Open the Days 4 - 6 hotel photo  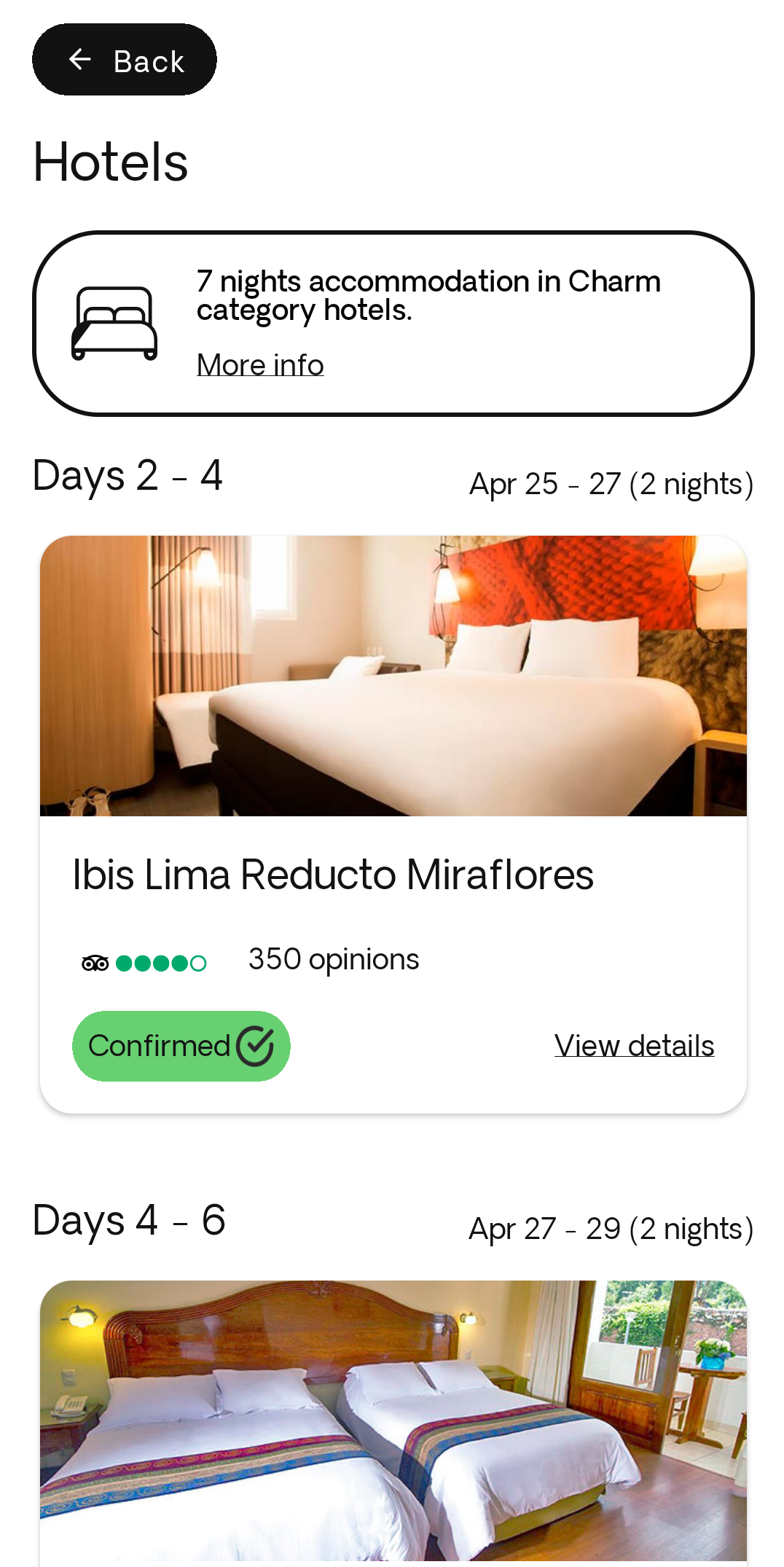393,1421
